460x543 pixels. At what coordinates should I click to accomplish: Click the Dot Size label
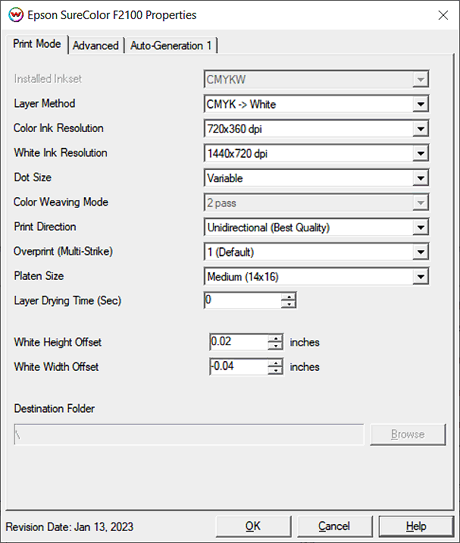pyautogui.click(x=33, y=177)
